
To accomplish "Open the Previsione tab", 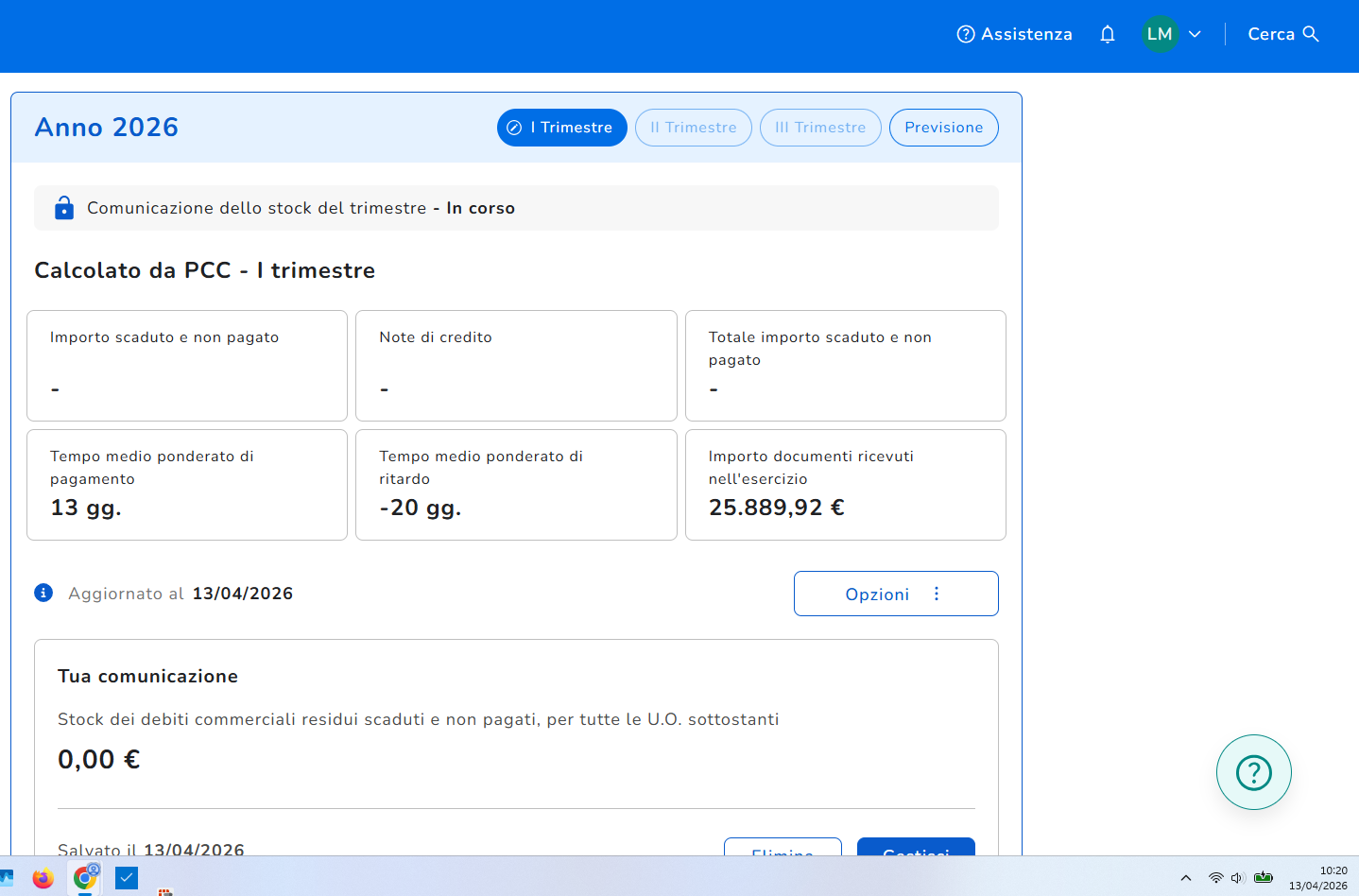I will (944, 128).
